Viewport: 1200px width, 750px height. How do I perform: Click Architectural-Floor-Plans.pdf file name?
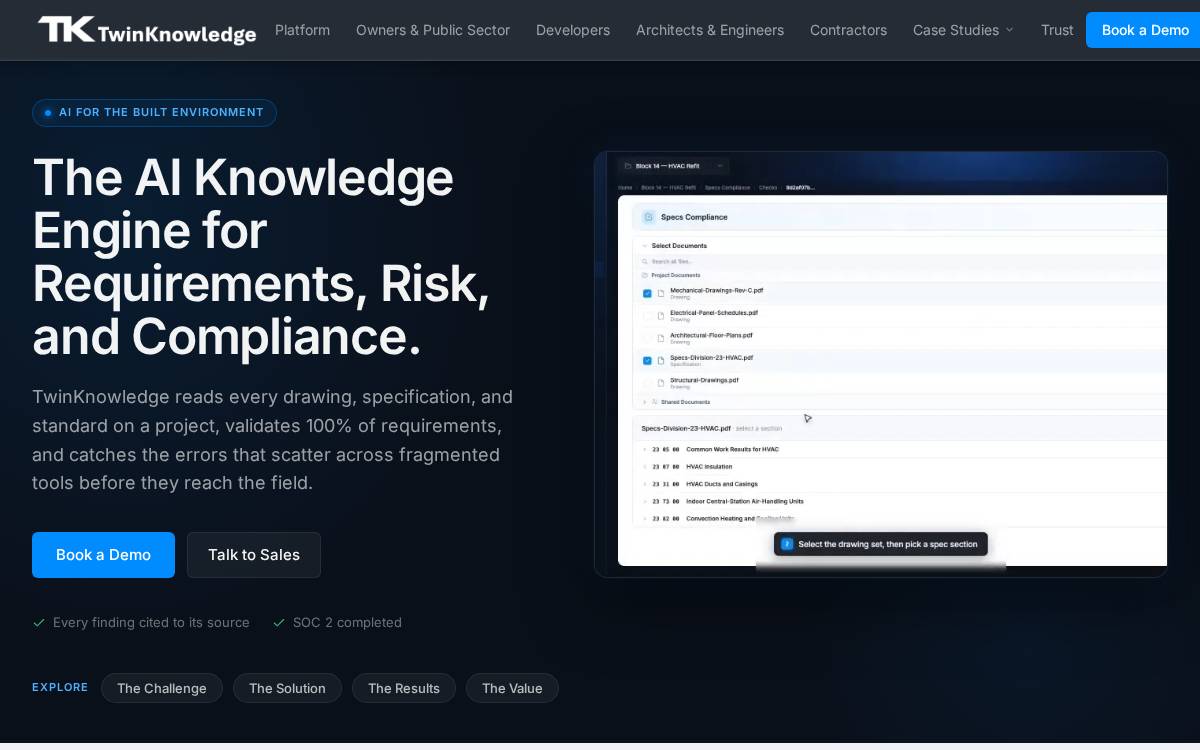[711, 335]
